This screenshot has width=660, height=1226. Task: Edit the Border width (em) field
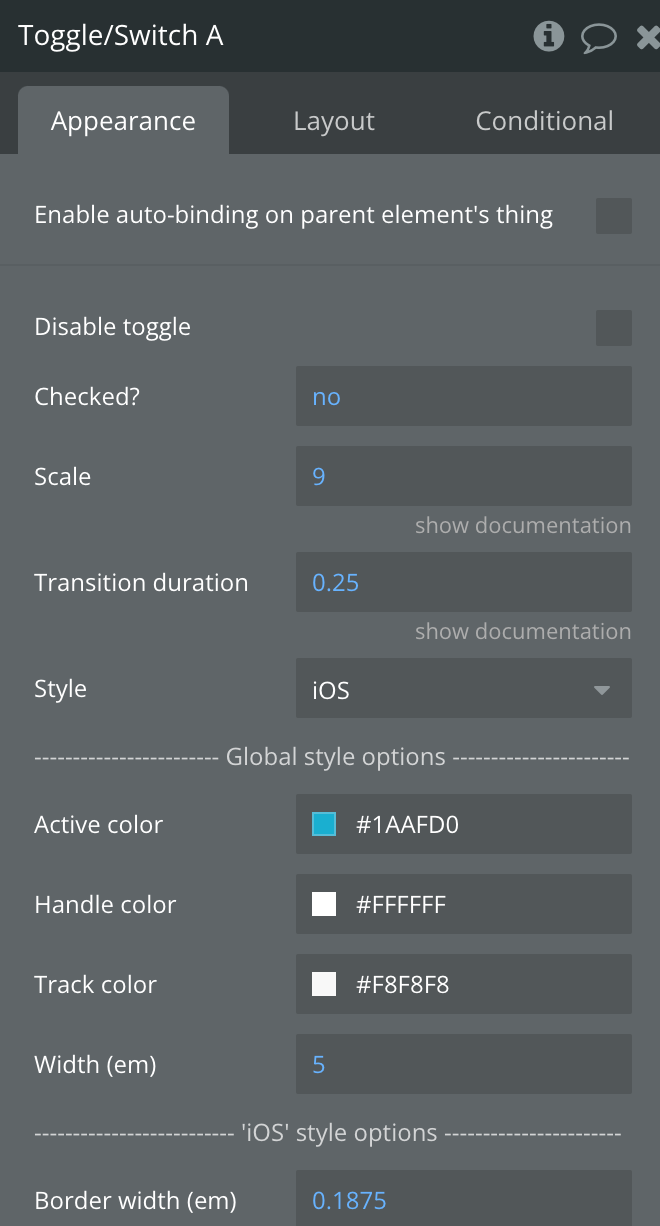point(464,1198)
